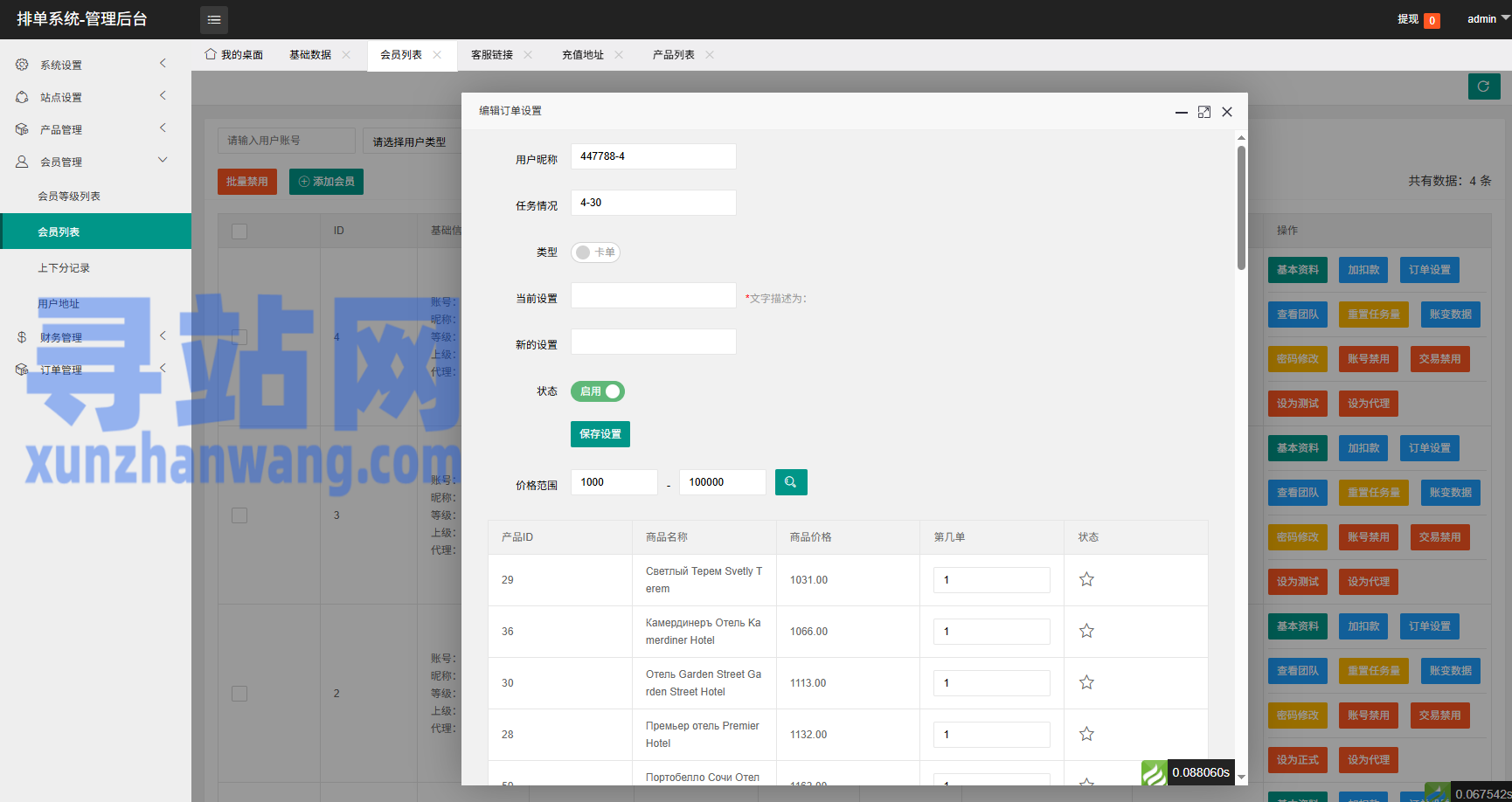Click the star icon for product 28
This screenshot has height=802, width=1512.
click(1086, 734)
